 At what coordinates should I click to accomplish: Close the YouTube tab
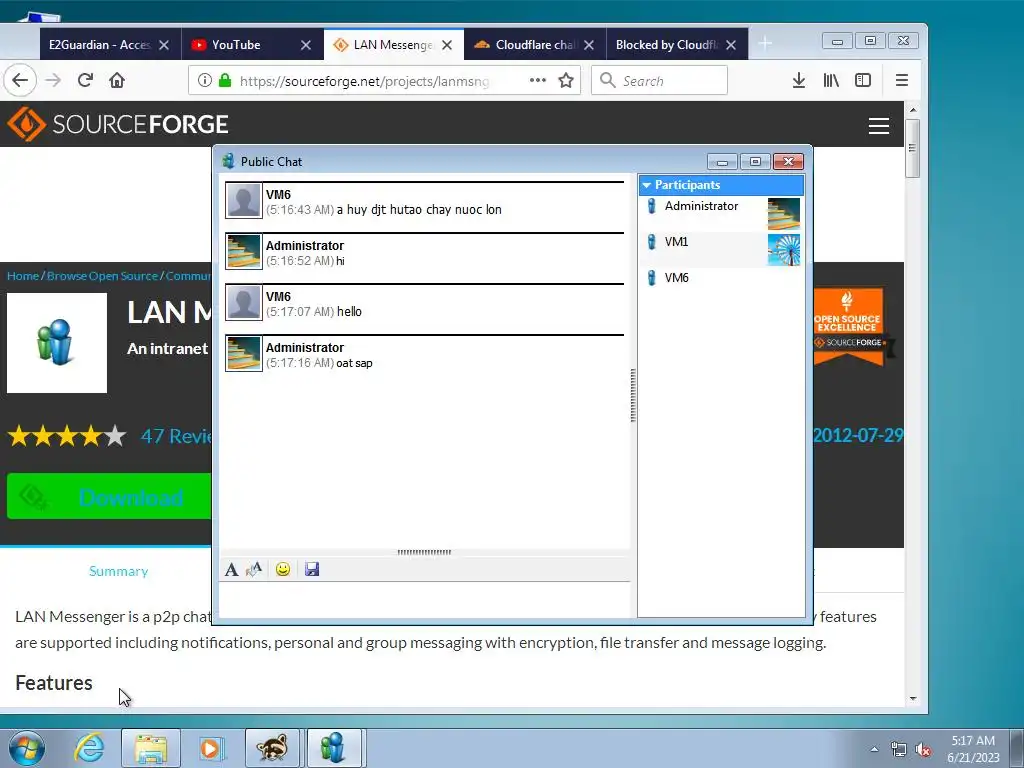pyautogui.click(x=306, y=45)
